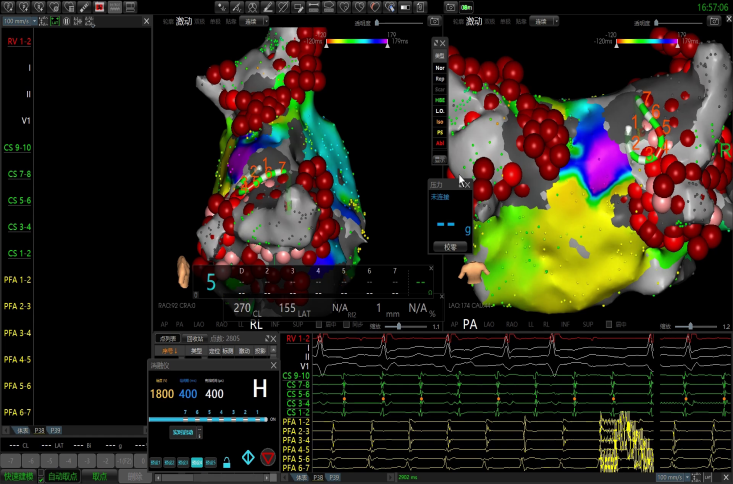Click the lock icon in ablation panel
733x484 pixels.
pyautogui.click(x=227, y=461)
